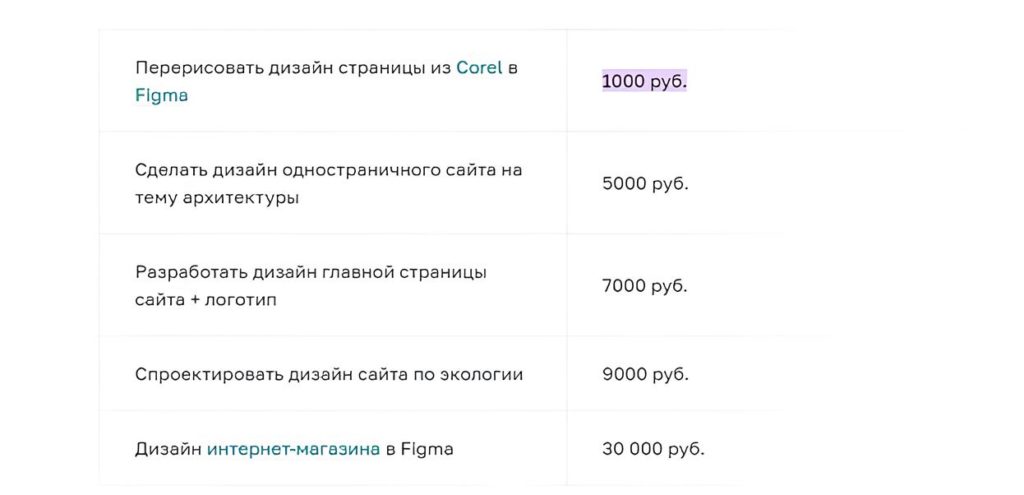
Task: Click the word Дизайн starting the last row
Action: pos(167,449)
